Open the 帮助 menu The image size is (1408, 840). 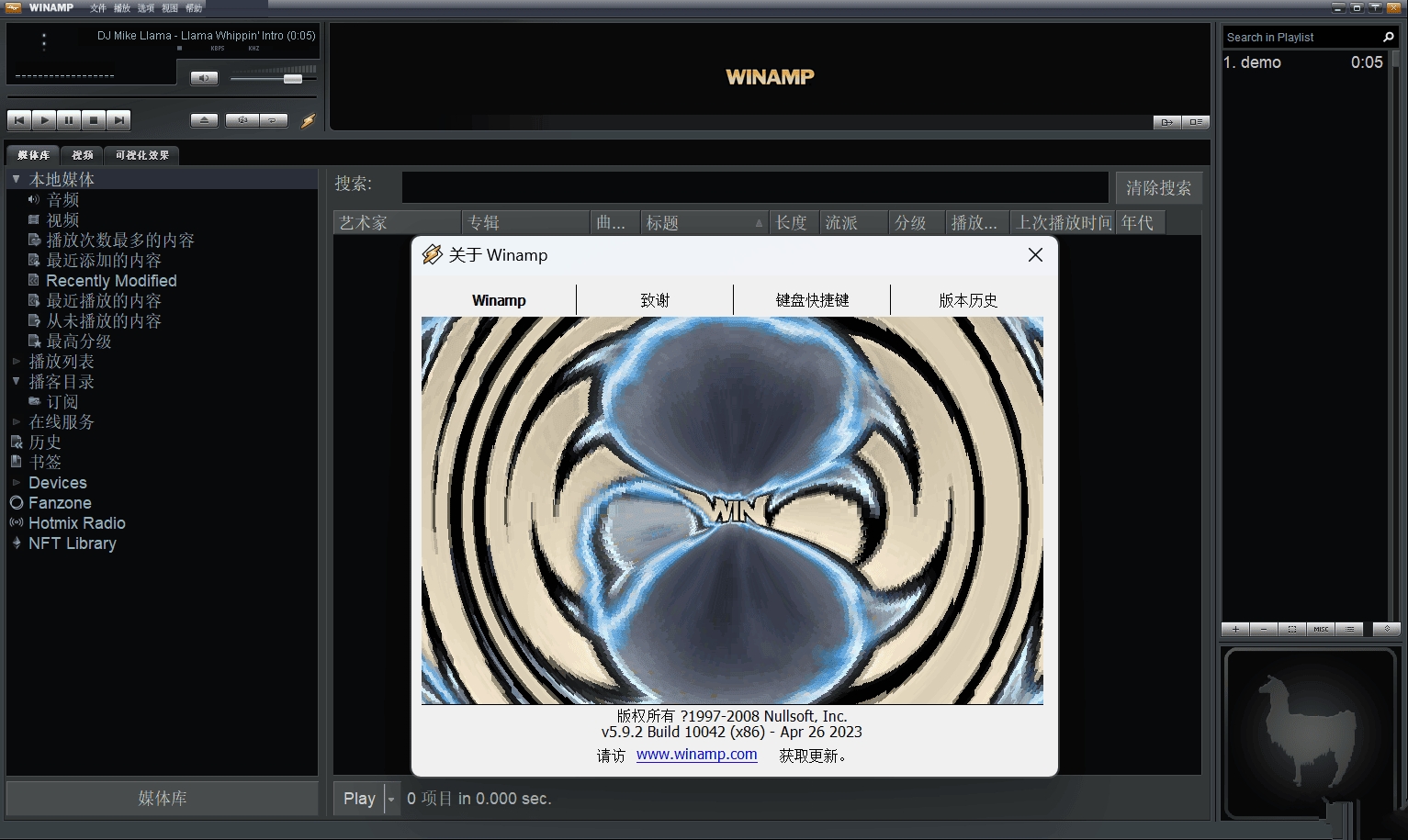click(194, 8)
